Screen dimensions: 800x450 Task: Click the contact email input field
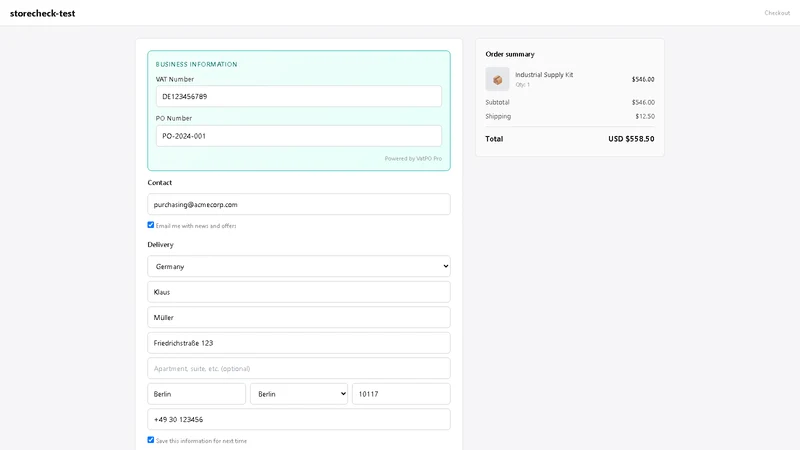click(299, 204)
